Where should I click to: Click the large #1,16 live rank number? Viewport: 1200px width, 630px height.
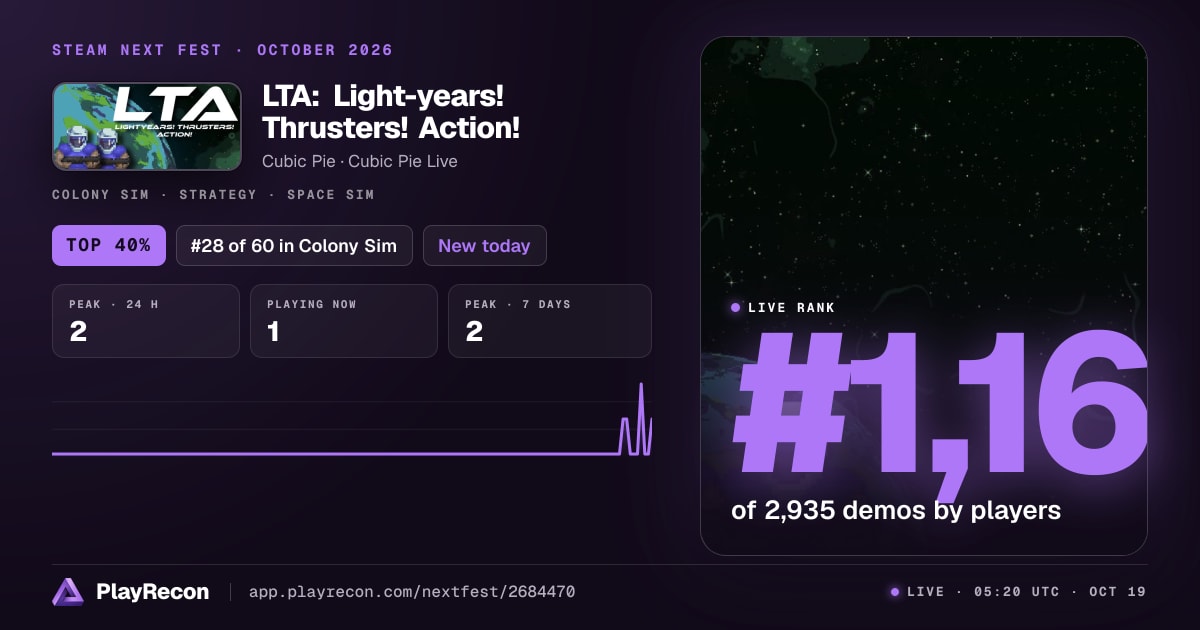(x=940, y=403)
